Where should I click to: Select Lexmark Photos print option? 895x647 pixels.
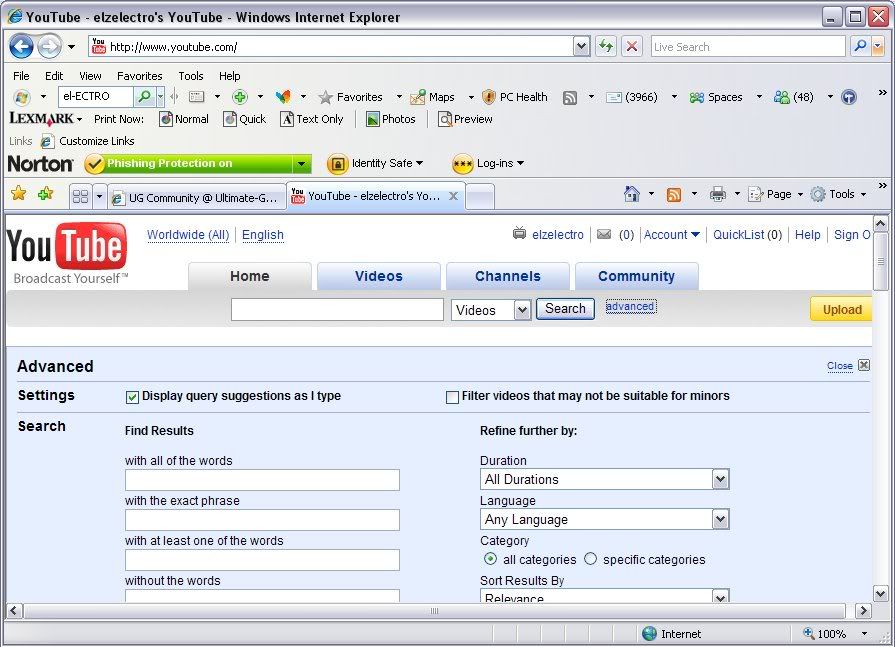point(391,119)
